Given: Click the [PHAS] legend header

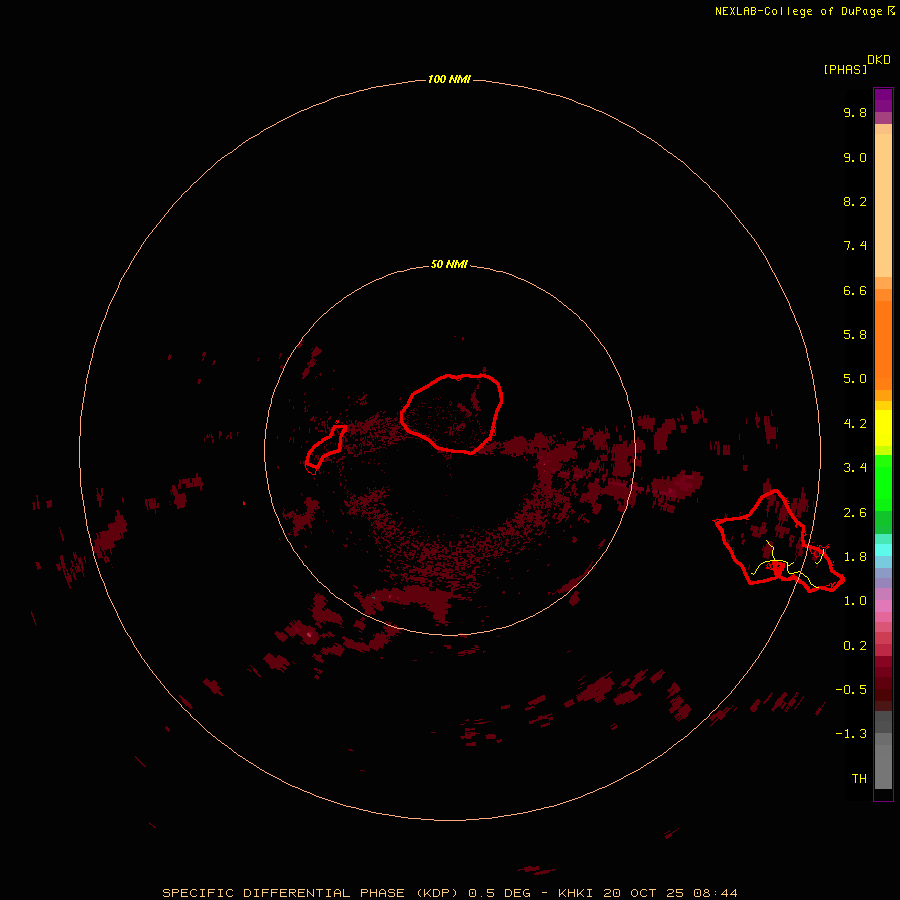Looking at the screenshot, I should pos(845,69).
